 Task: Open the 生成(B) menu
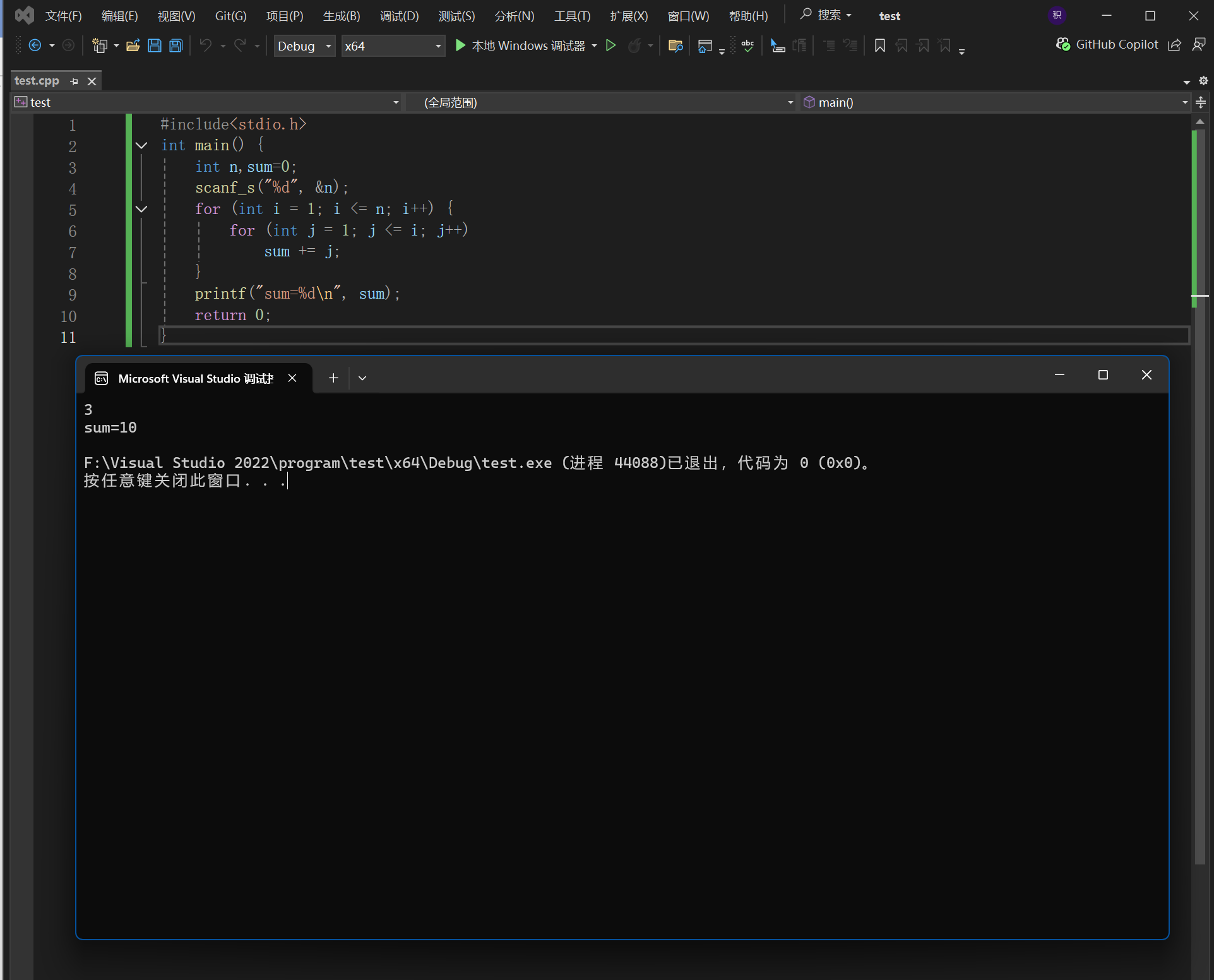click(x=342, y=16)
